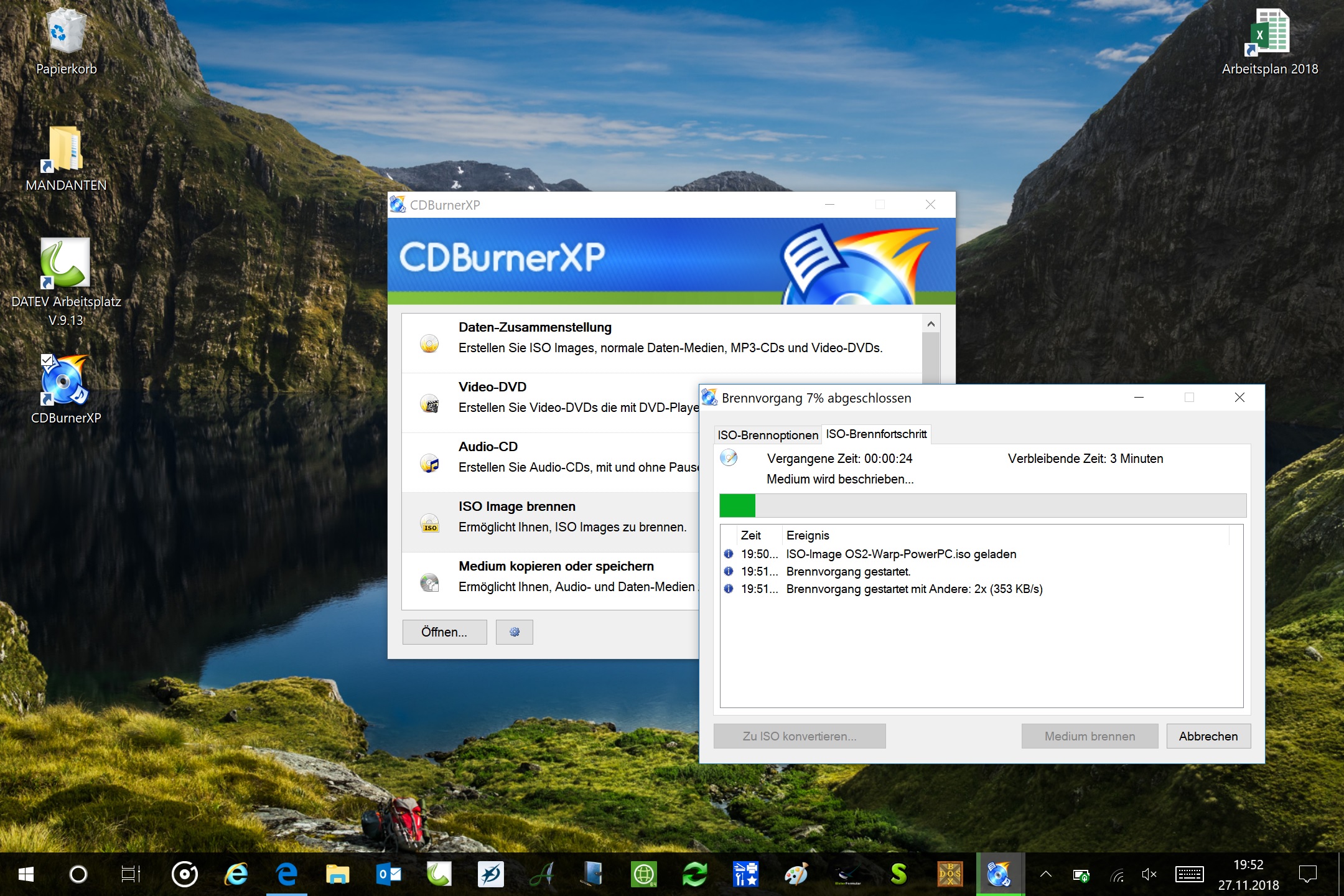Switch to Microsoft Edge in taskbar
This screenshot has width=1344, height=896.
(x=287, y=874)
